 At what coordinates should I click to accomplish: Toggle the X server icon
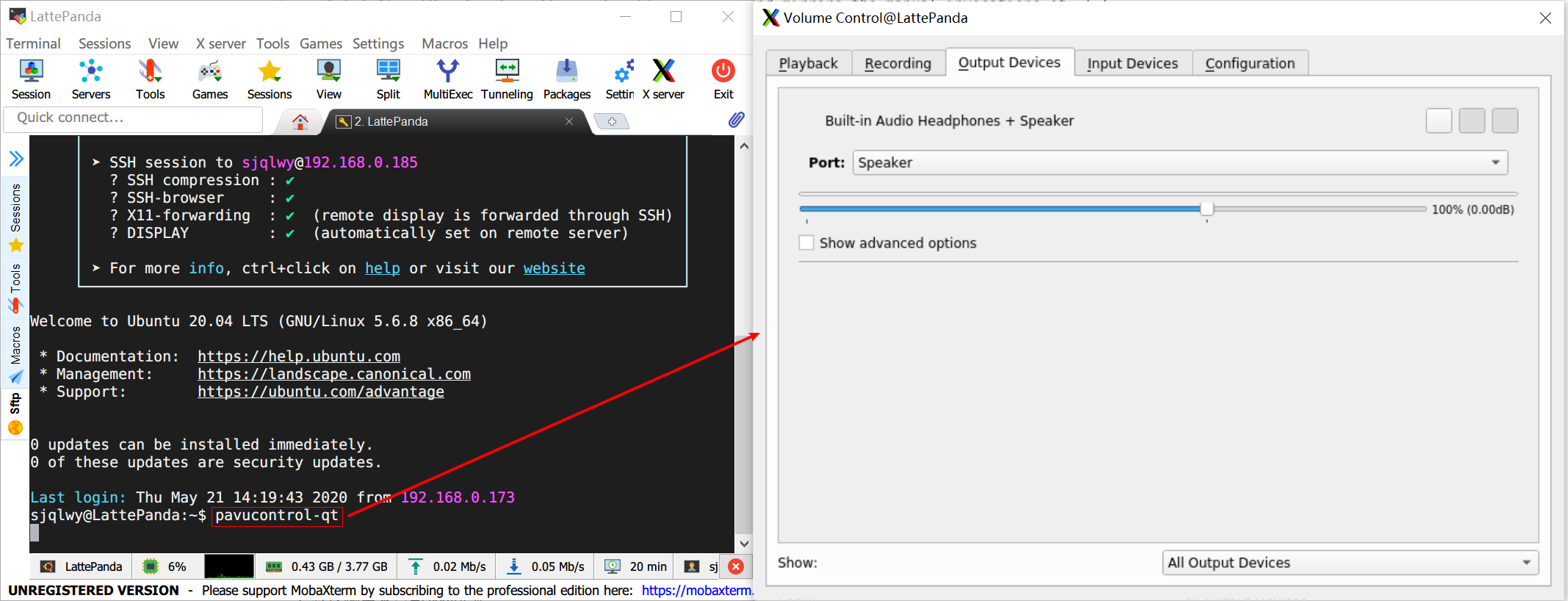click(663, 79)
